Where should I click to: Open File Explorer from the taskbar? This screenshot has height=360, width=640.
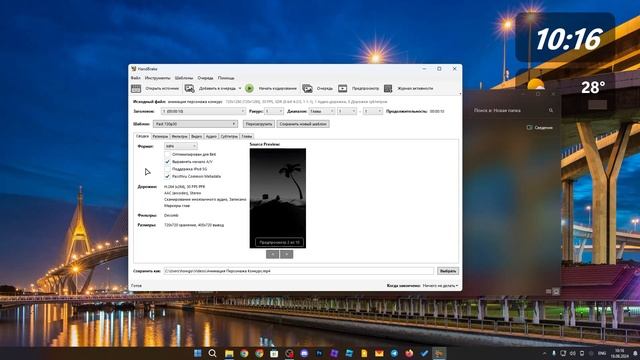[229, 353]
